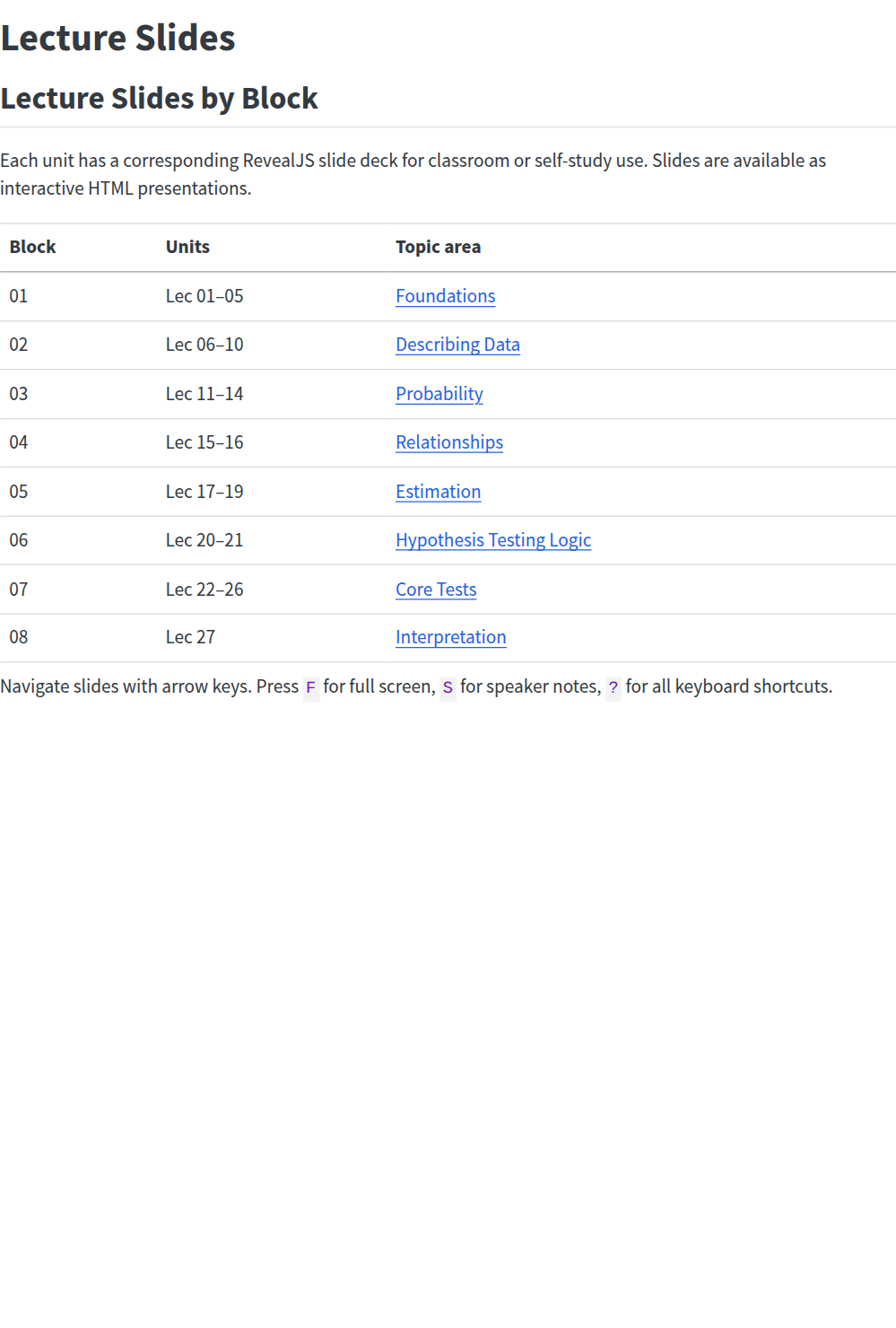Viewport: 896px width, 1328px height.
Task: Open the Foundations slide deck link
Action: (x=446, y=296)
